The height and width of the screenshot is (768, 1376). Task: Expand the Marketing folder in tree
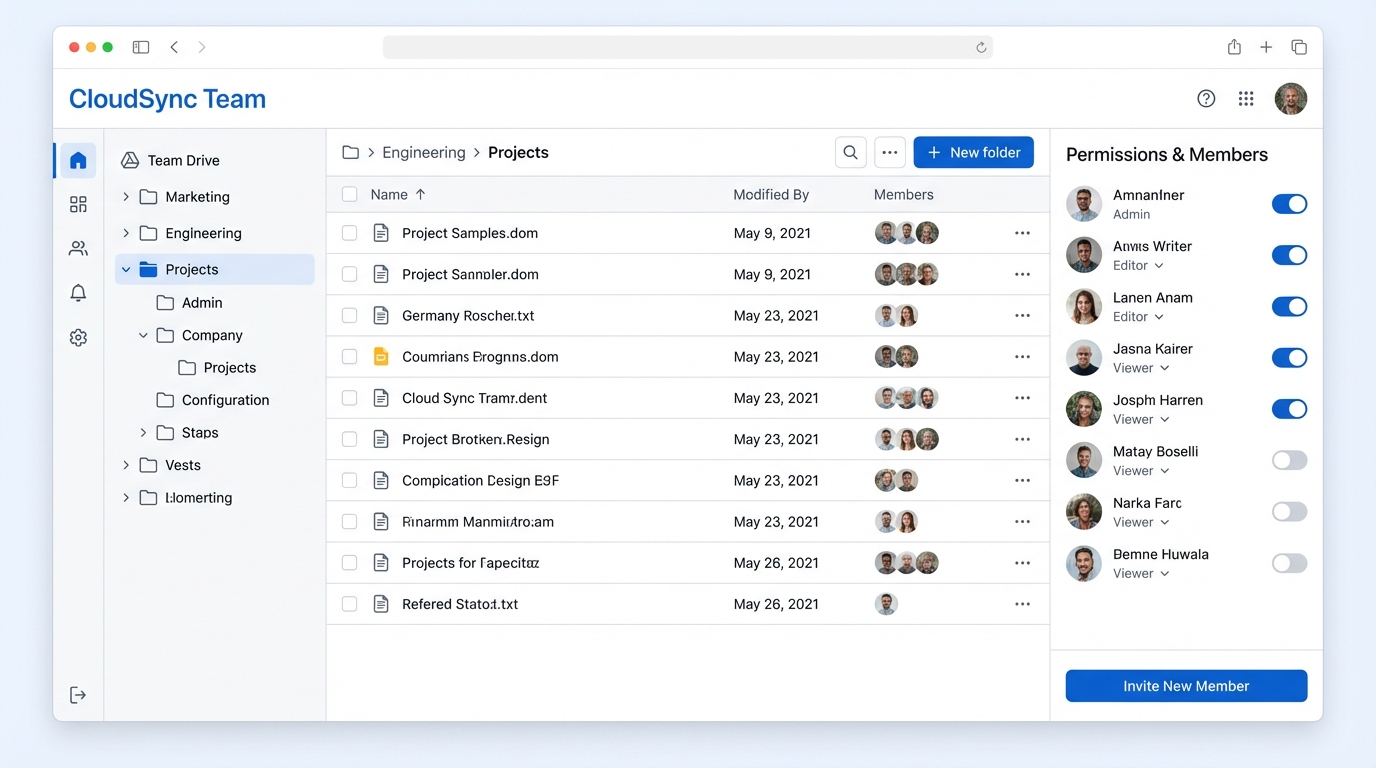click(x=126, y=197)
